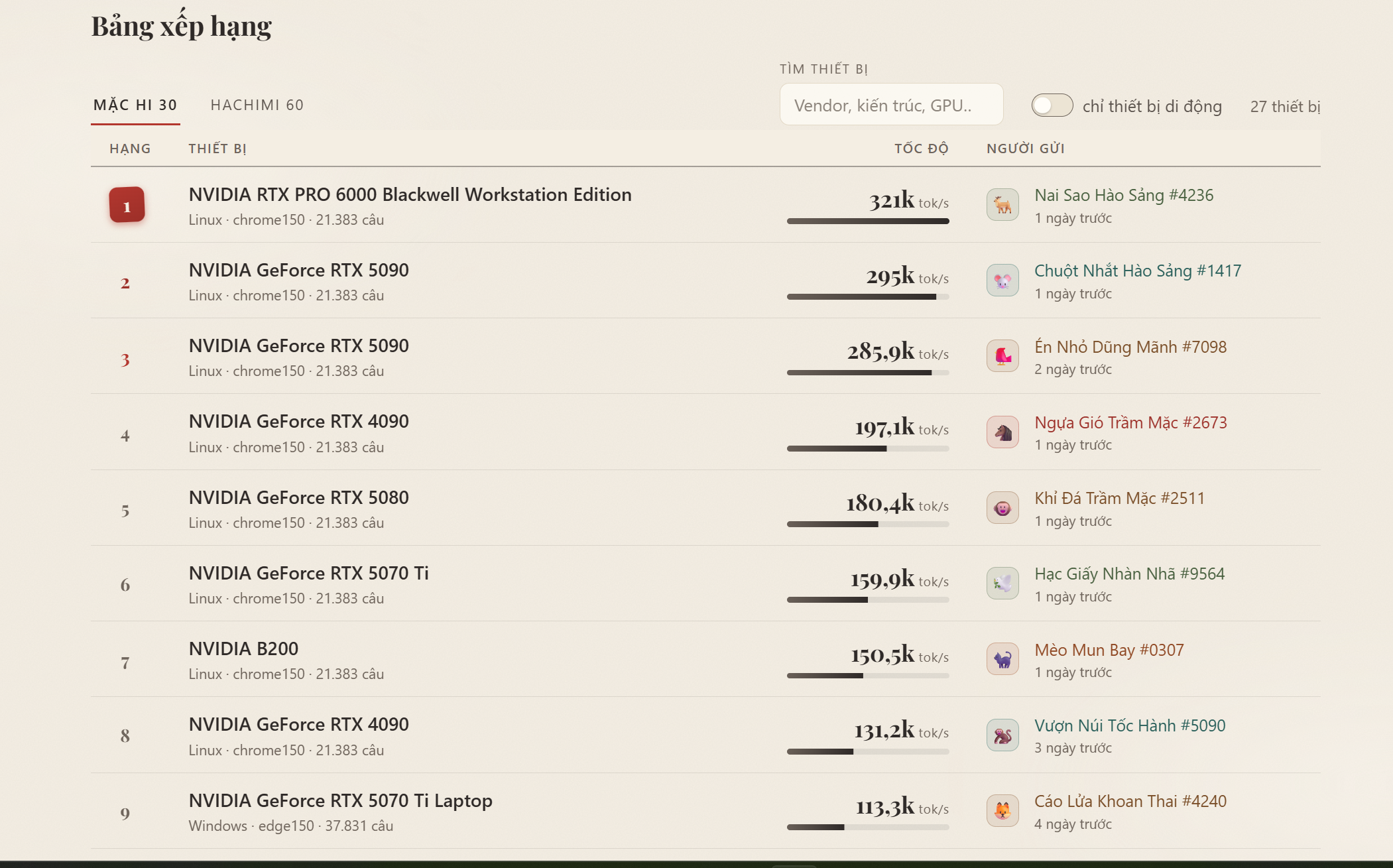
Task: Click the THIẾT BỊ column header
Action: pyautogui.click(x=217, y=149)
